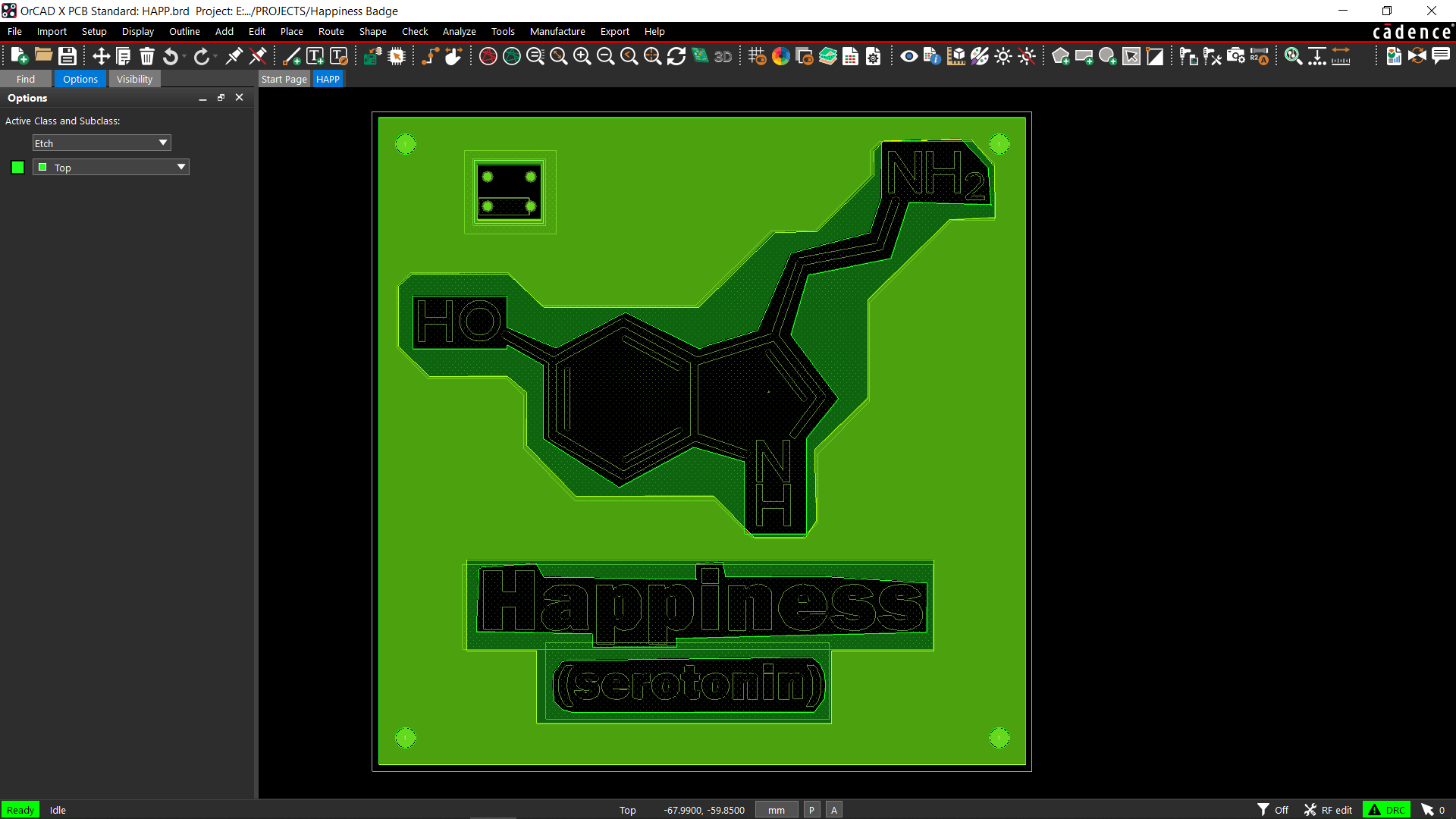Click the selection count cursor icon
The image size is (1456, 819).
tap(1427, 810)
